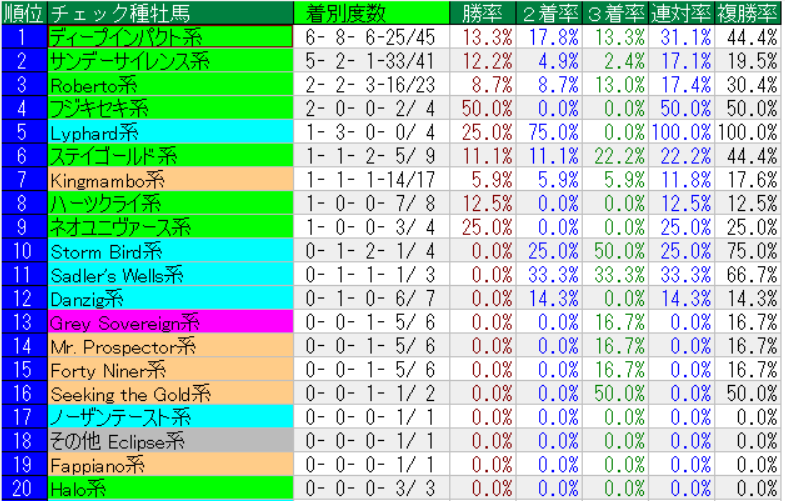Viewport: 785px width, 501px height.
Task: Select the 順位 header cell
Action: coord(22,13)
